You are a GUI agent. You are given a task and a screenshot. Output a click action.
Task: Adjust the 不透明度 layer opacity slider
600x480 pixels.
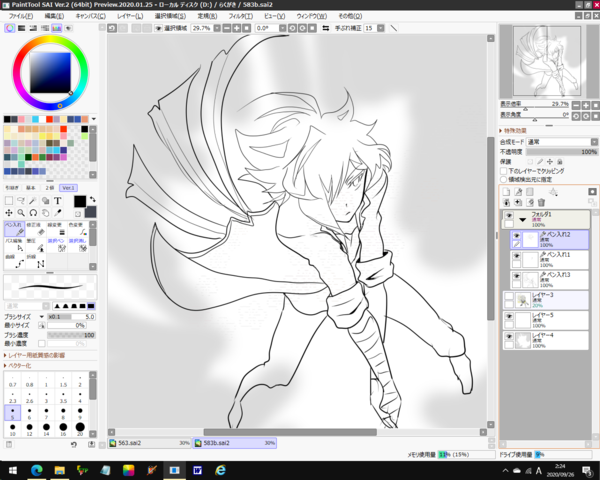tap(562, 152)
